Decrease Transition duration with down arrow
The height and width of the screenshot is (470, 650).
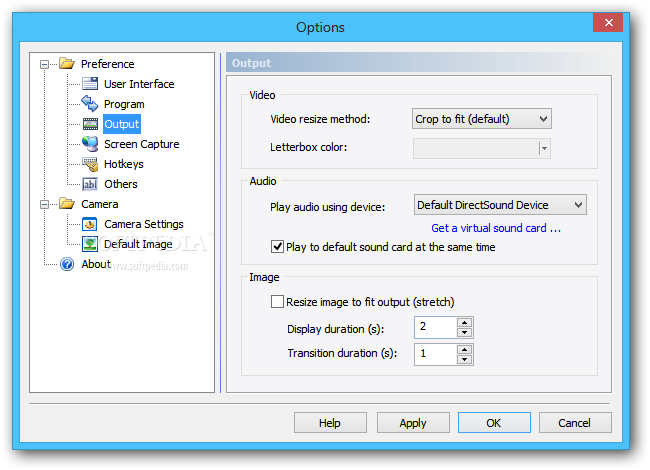pos(465,359)
